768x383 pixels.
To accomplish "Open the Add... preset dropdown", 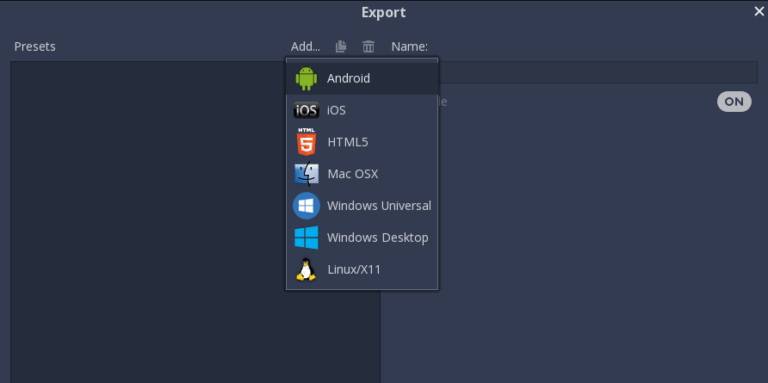I will 305,47.
